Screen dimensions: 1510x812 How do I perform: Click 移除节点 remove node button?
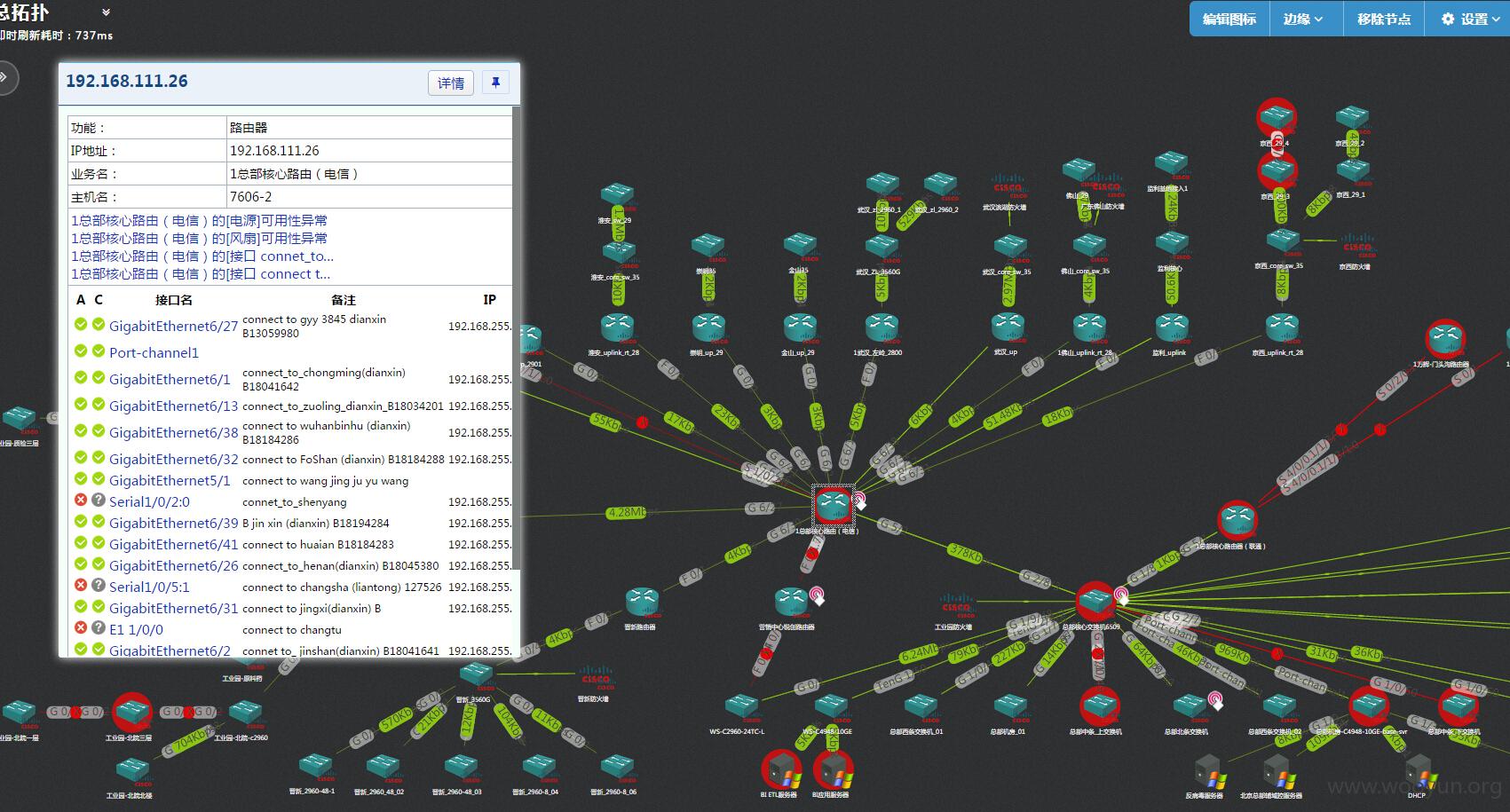tap(1383, 19)
